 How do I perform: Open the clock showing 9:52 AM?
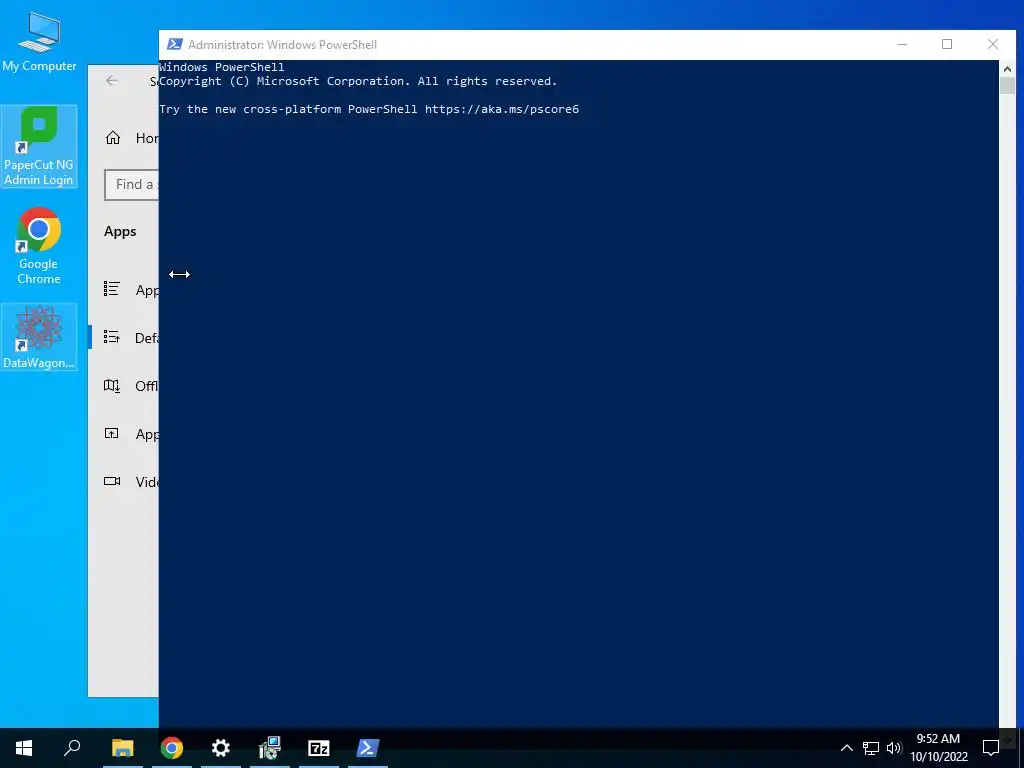(938, 748)
